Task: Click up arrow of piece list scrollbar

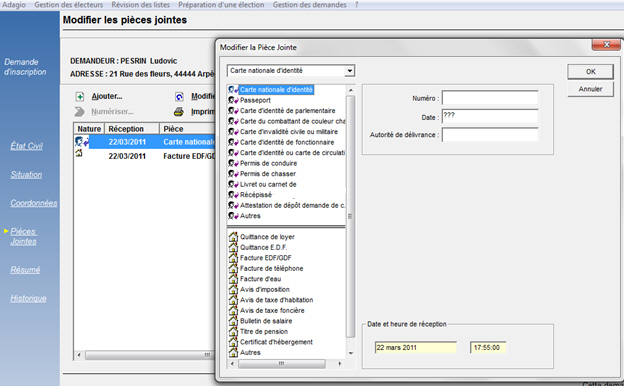Action: pyautogui.click(x=351, y=90)
